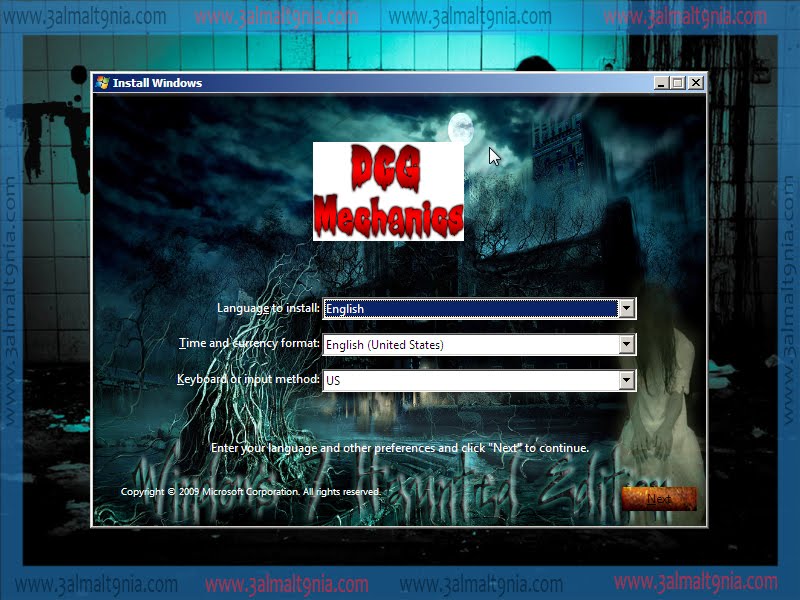
Task: Close the Install Windows dialog
Action: pyautogui.click(x=696, y=83)
